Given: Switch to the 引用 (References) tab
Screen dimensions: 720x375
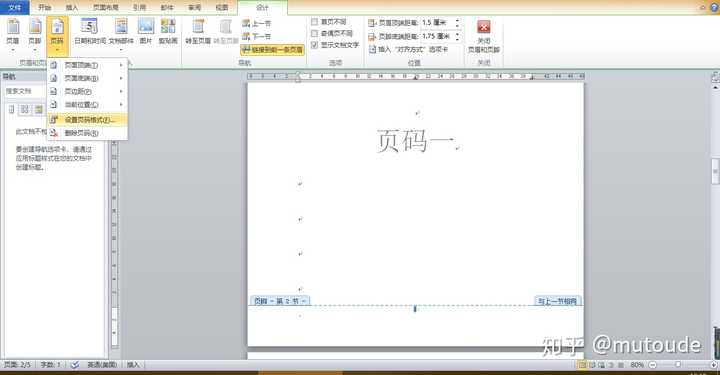Looking at the screenshot, I should coord(139,7).
